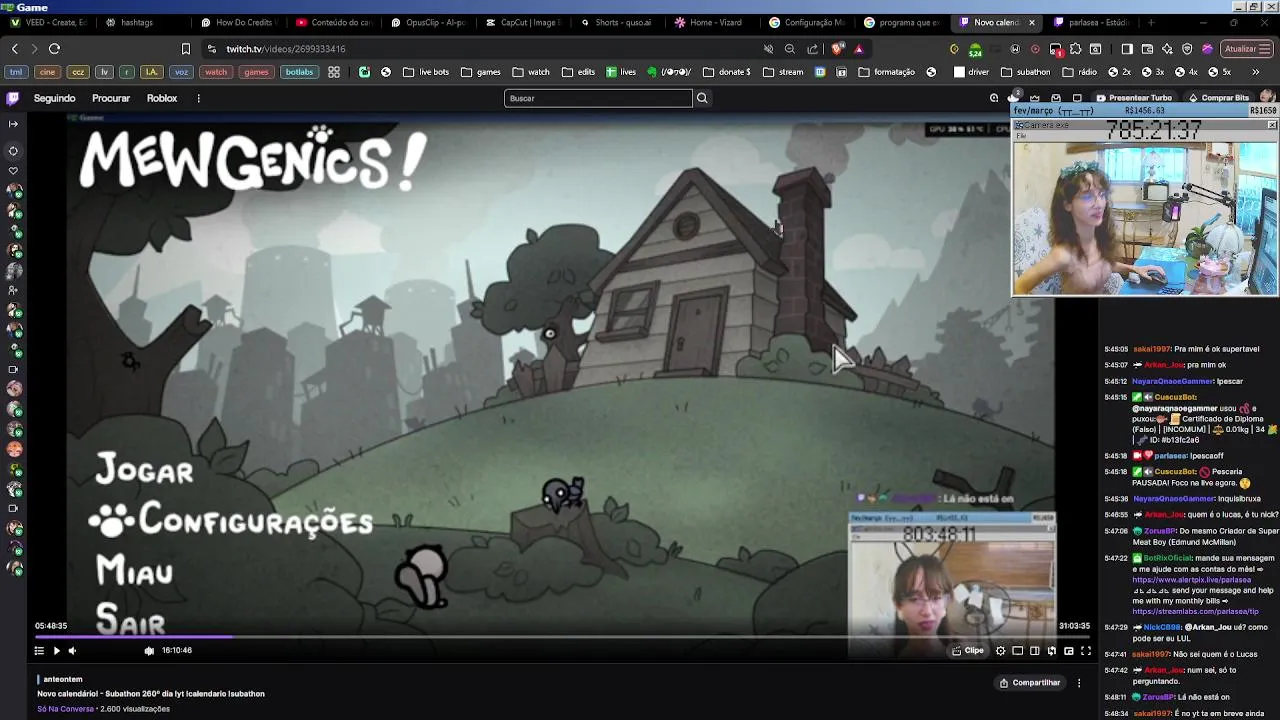This screenshot has height=720, width=1280.
Task: Switch to the VEED browser tab
Action: pos(48,22)
